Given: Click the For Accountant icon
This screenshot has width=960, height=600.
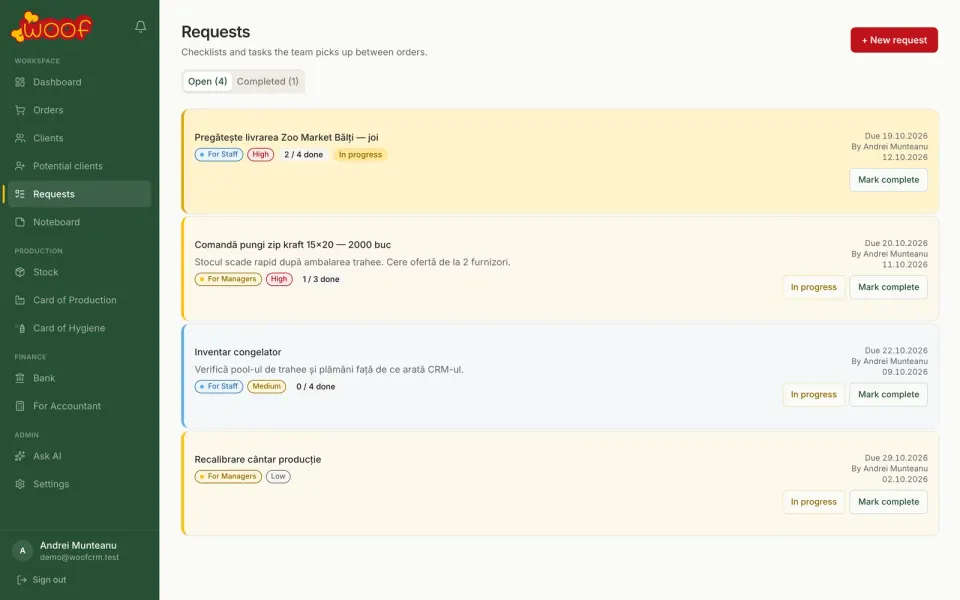Looking at the screenshot, I should (20, 406).
